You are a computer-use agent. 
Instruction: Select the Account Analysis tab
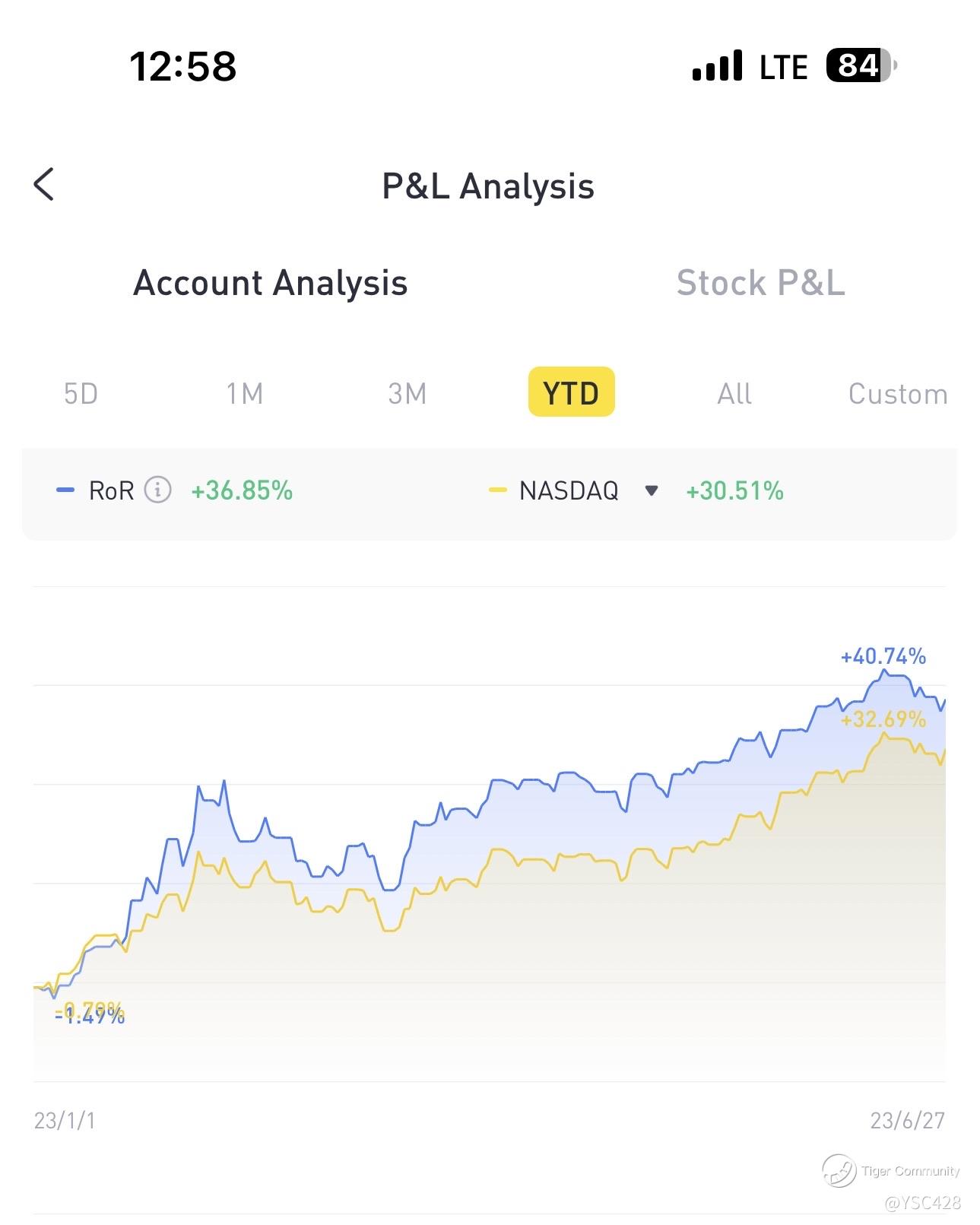271,283
